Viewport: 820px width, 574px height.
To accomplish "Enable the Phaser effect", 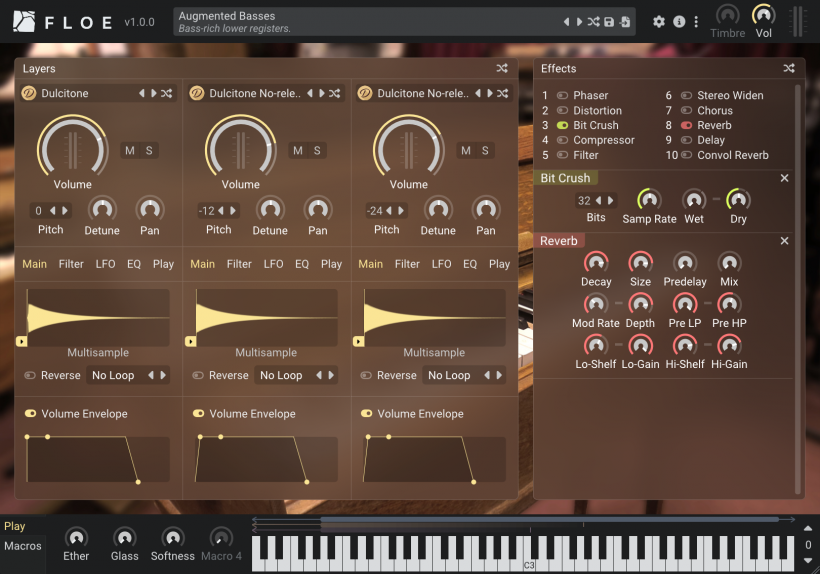I will tap(562, 96).
